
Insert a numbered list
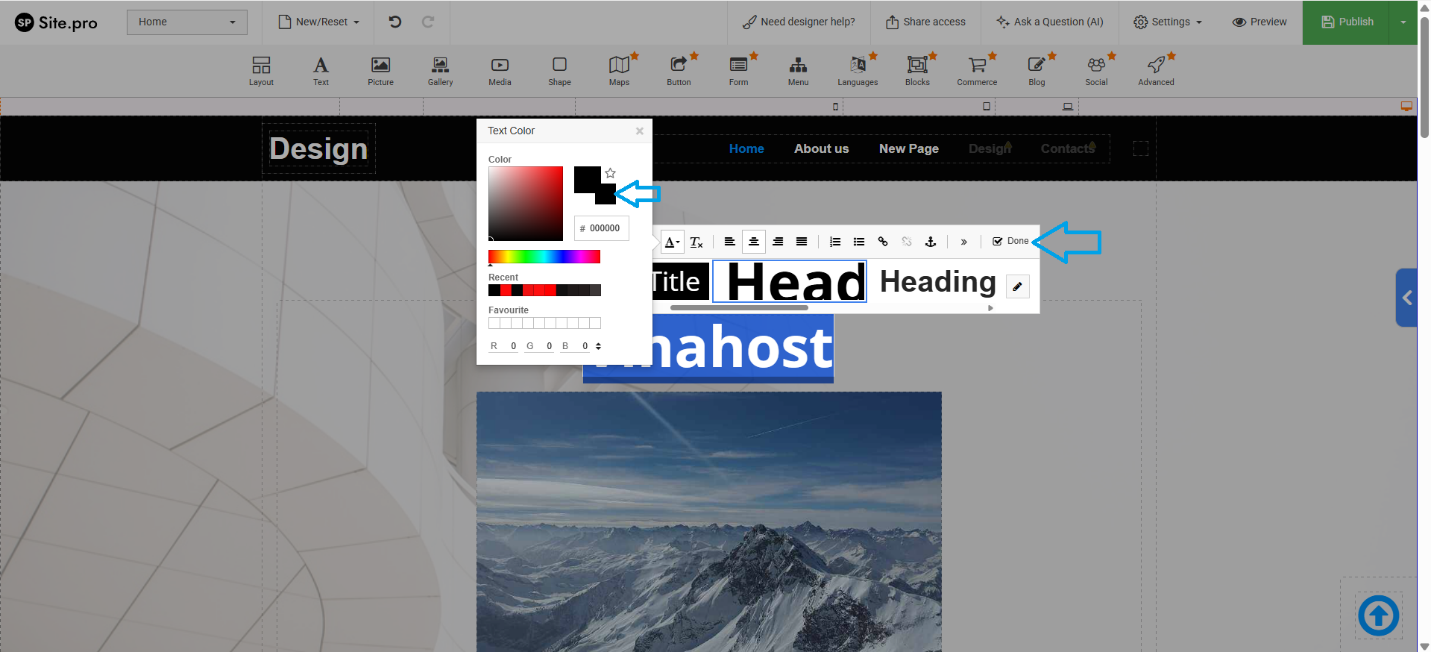(x=835, y=242)
